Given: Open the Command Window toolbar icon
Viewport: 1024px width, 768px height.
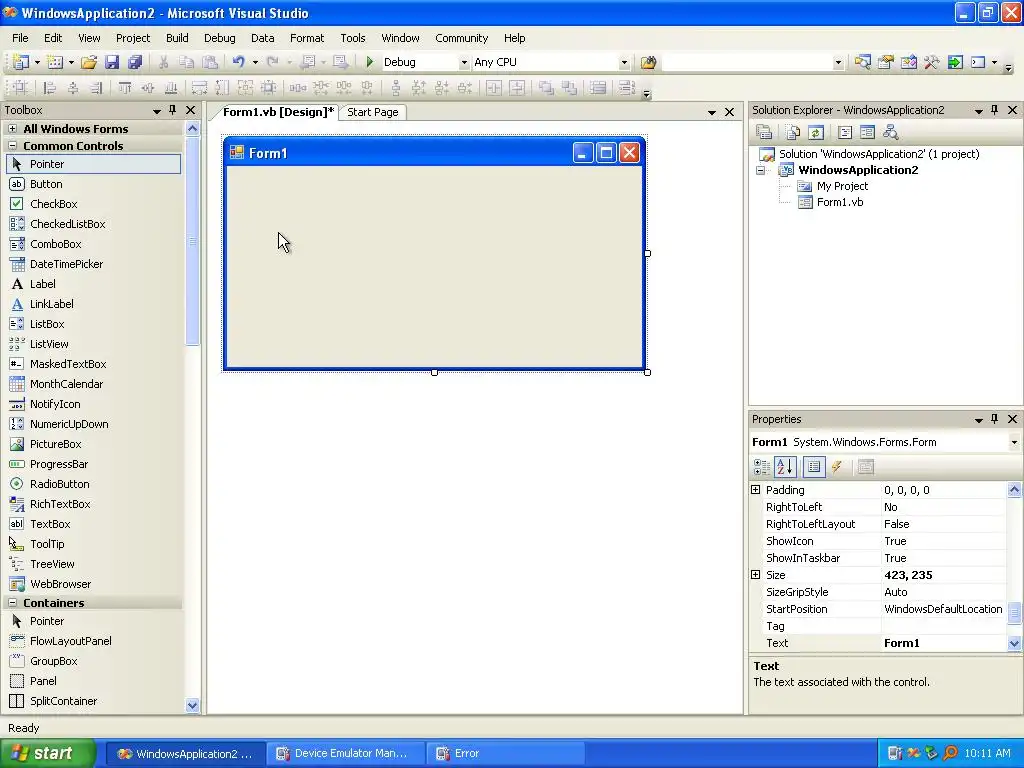Looking at the screenshot, I should [978, 62].
